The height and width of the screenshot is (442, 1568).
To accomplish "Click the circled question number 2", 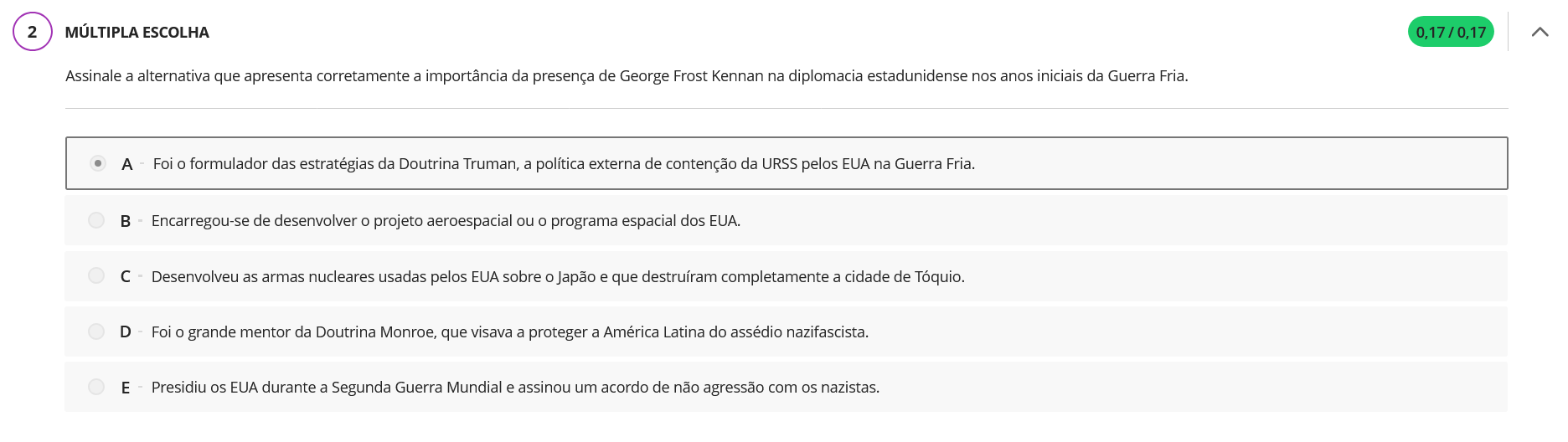I will tap(33, 32).
